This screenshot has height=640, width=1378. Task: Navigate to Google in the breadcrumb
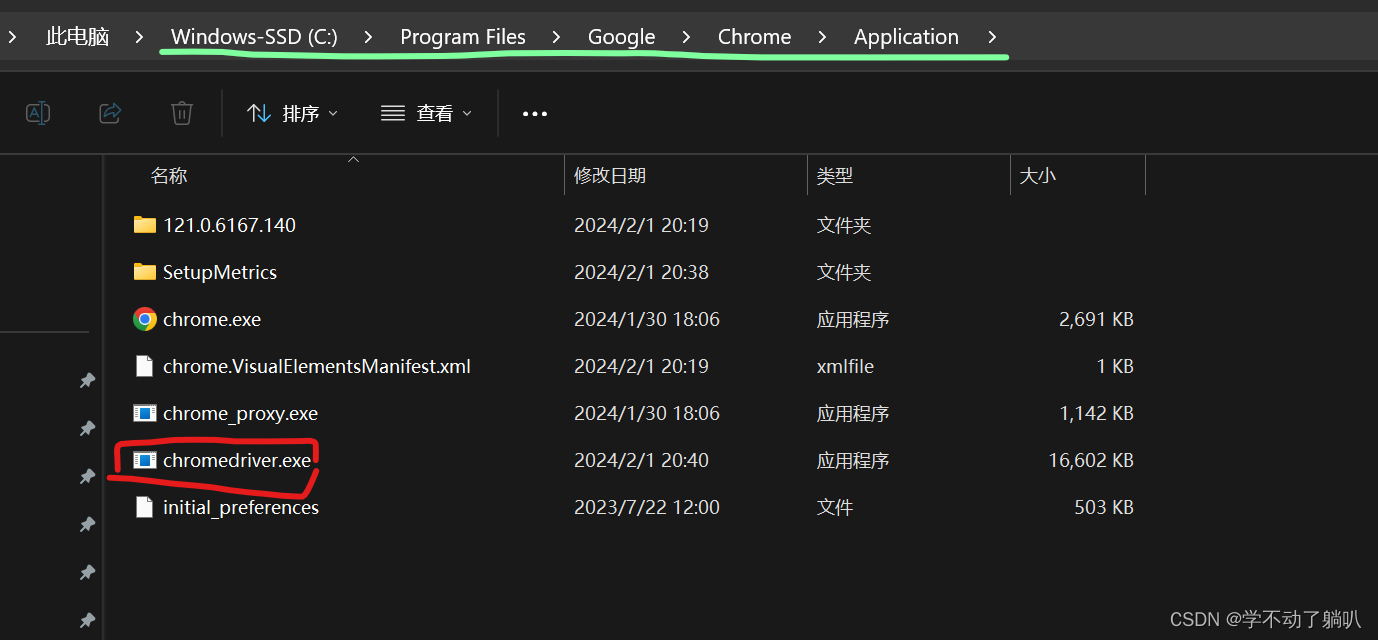click(621, 37)
